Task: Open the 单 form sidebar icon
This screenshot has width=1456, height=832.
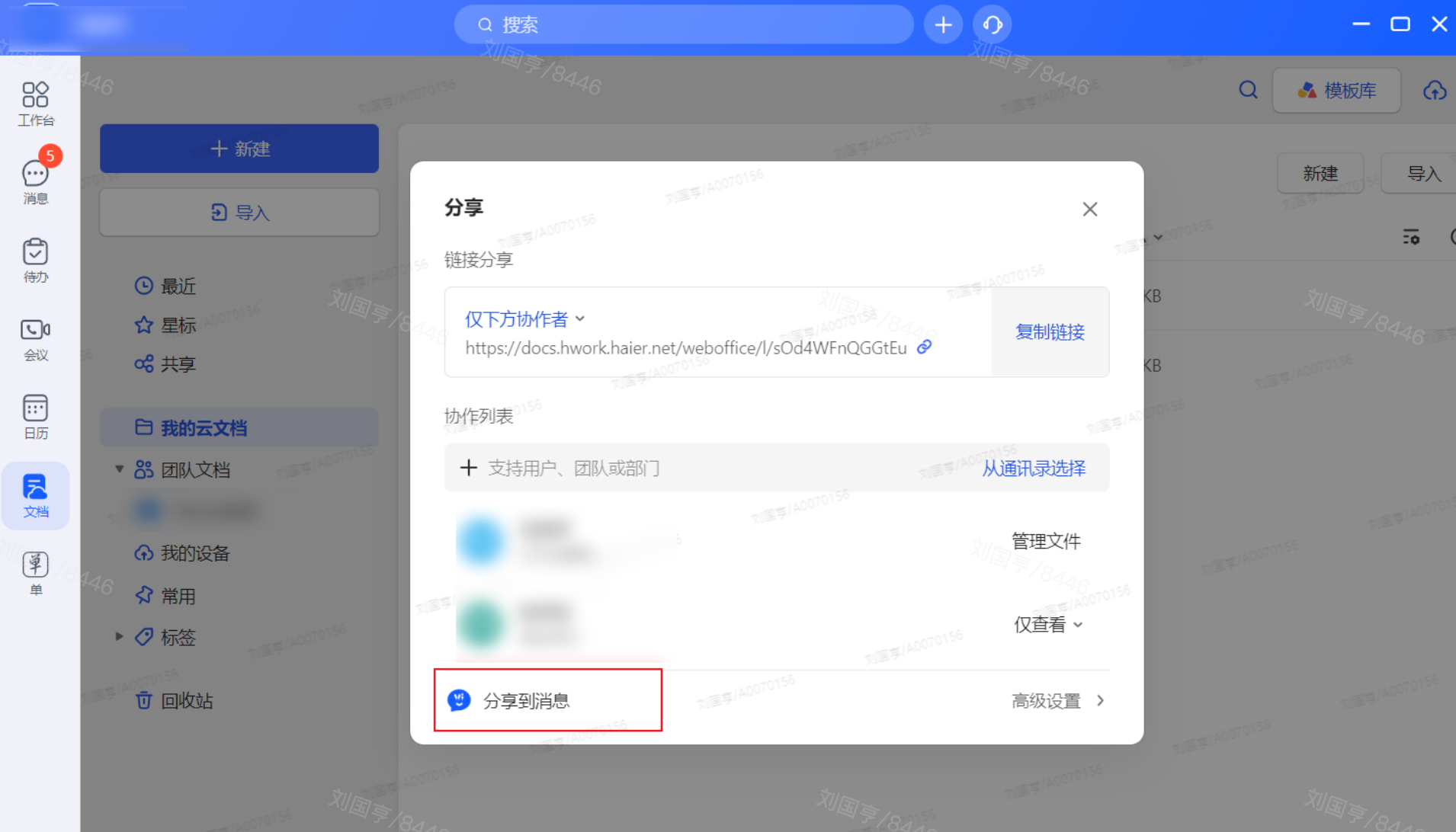Action: point(36,573)
